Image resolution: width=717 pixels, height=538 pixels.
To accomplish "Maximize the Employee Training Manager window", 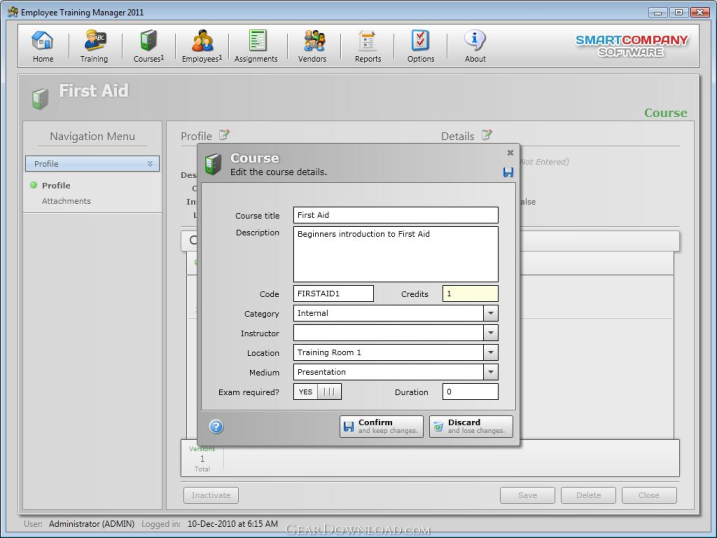I will (x=679, y=12).
